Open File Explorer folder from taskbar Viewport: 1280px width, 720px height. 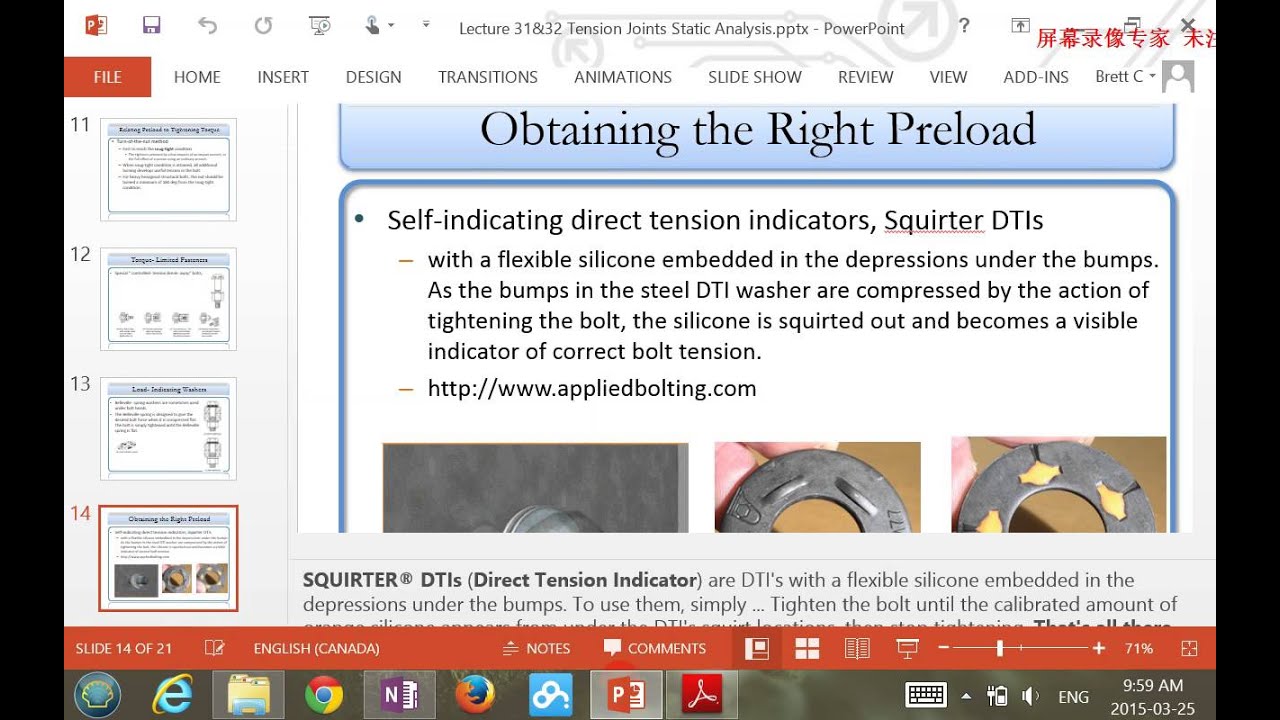(x=248, y=695)
